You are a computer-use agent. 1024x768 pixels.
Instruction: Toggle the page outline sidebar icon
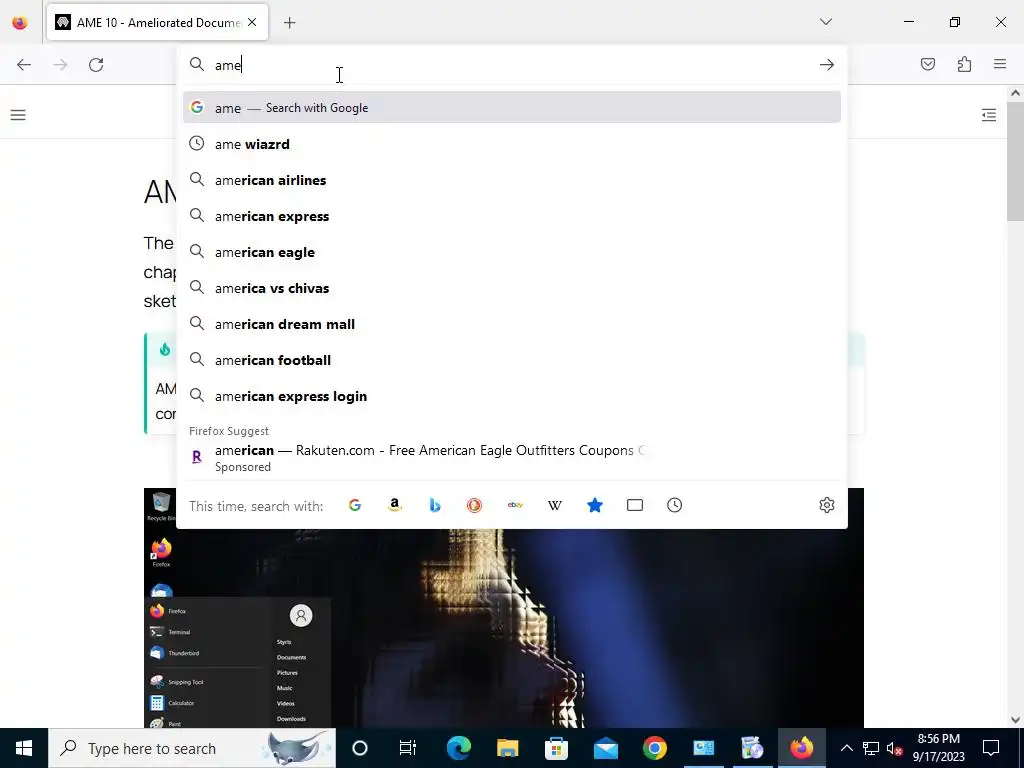coord(989,115)
